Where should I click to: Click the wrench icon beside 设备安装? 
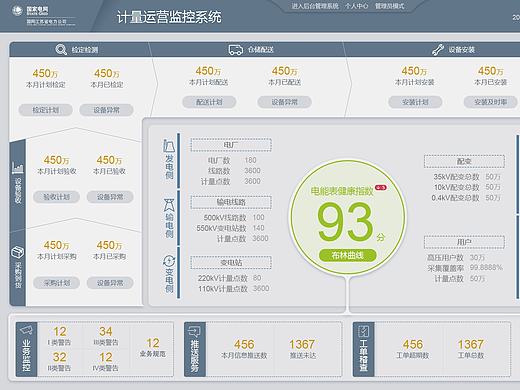tap(438, 50)
